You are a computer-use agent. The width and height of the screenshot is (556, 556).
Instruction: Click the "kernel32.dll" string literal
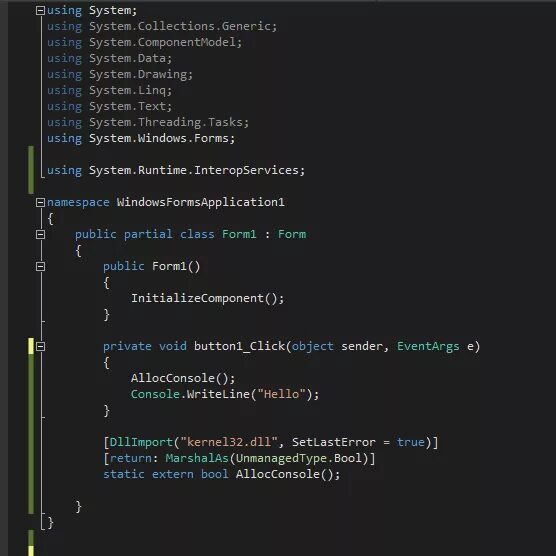pyautogui.click(x=229, y=443)
